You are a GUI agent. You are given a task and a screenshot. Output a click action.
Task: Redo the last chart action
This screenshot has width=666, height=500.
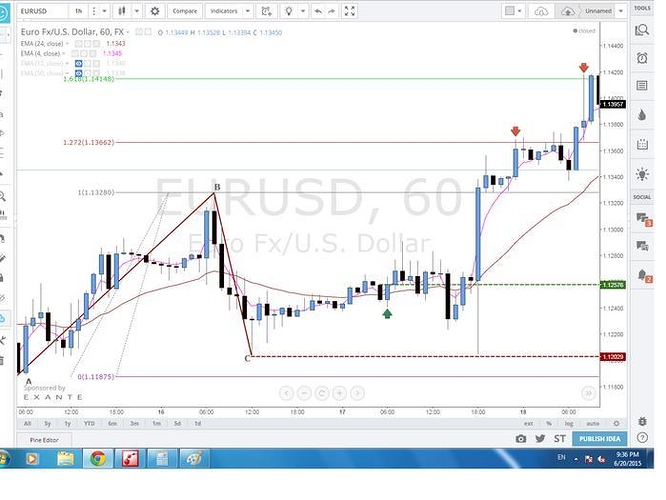pos(332,11)
